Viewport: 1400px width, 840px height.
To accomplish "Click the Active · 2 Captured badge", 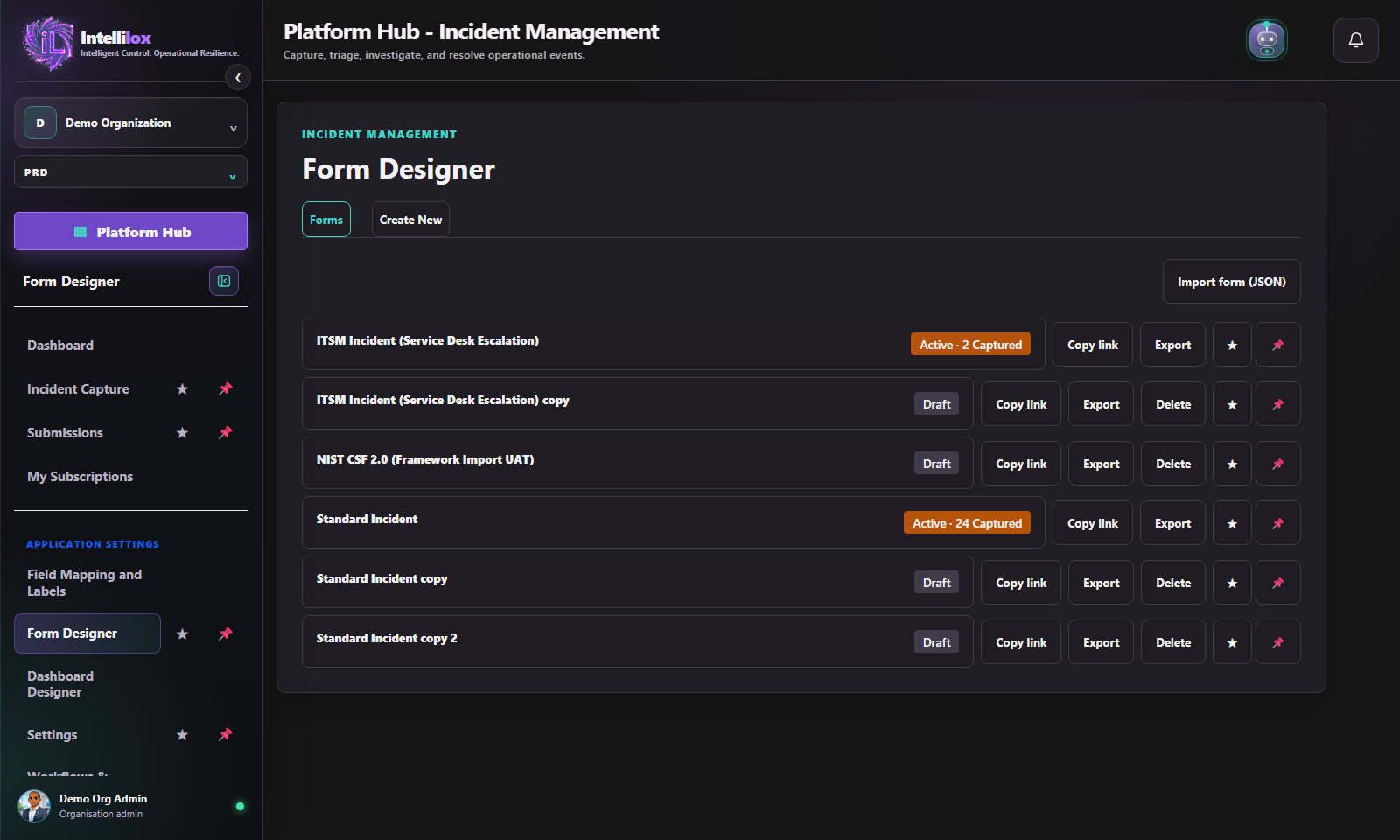I will pyautogui.click(x=970, y=345).
